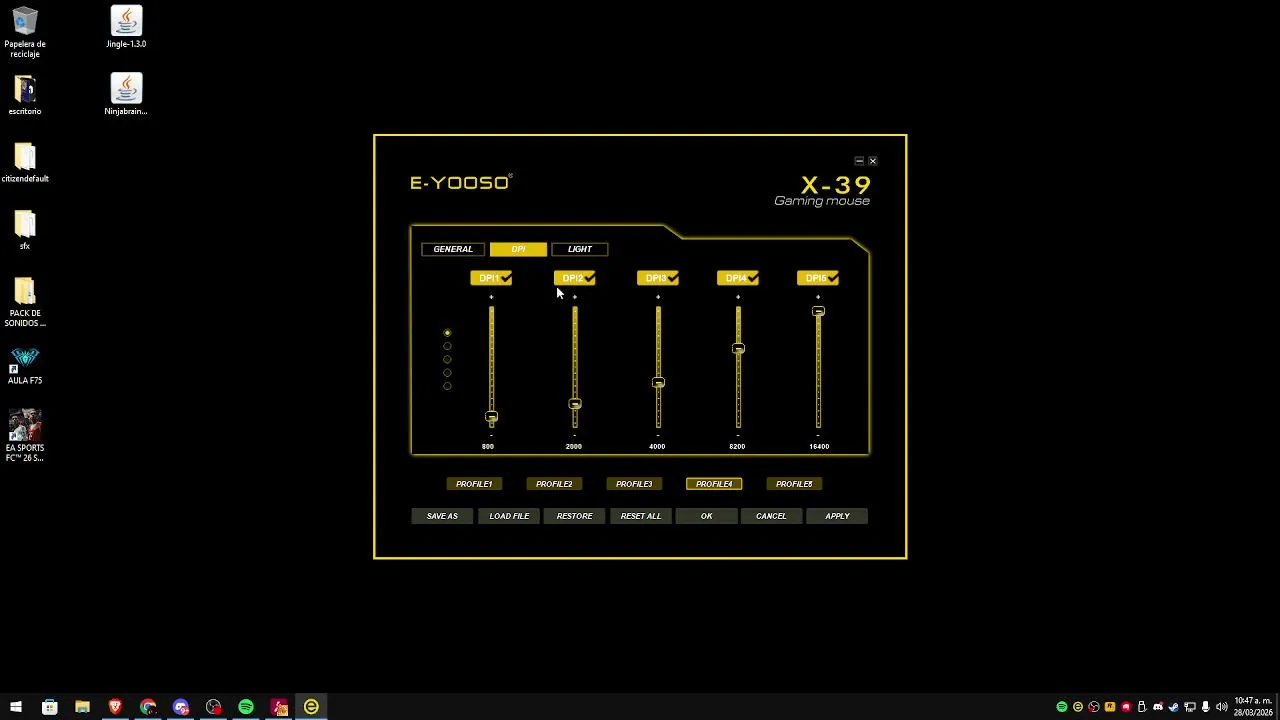Click microphone icon in system tray
Image resolution: width=1280 pixels, height=720 pixels.
(1206, 707)
